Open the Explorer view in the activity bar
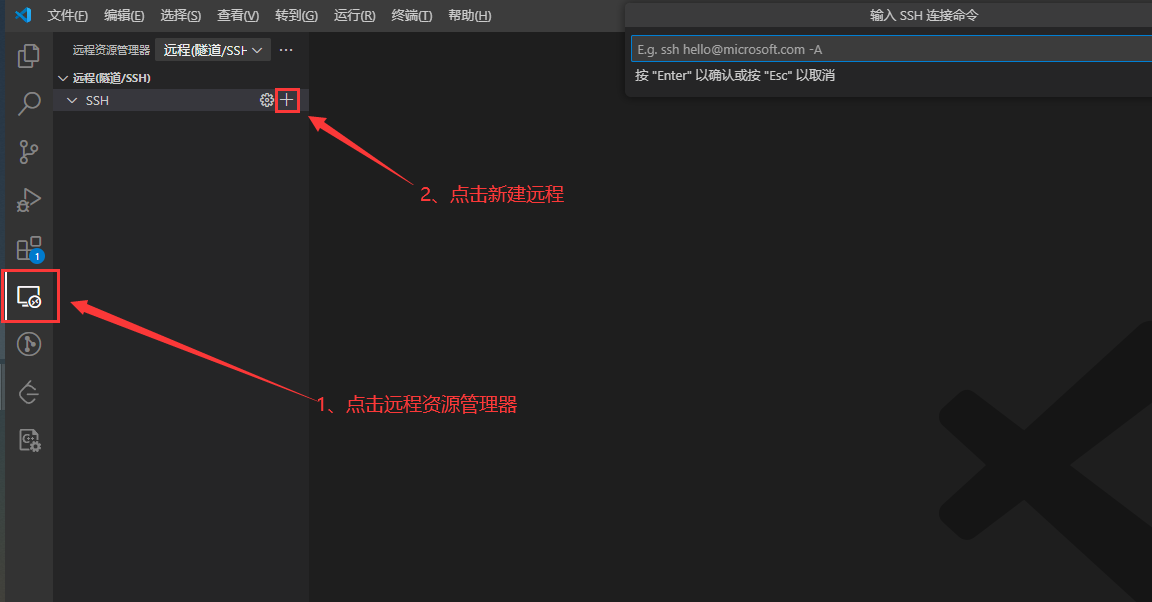 (x=29, y=56)
